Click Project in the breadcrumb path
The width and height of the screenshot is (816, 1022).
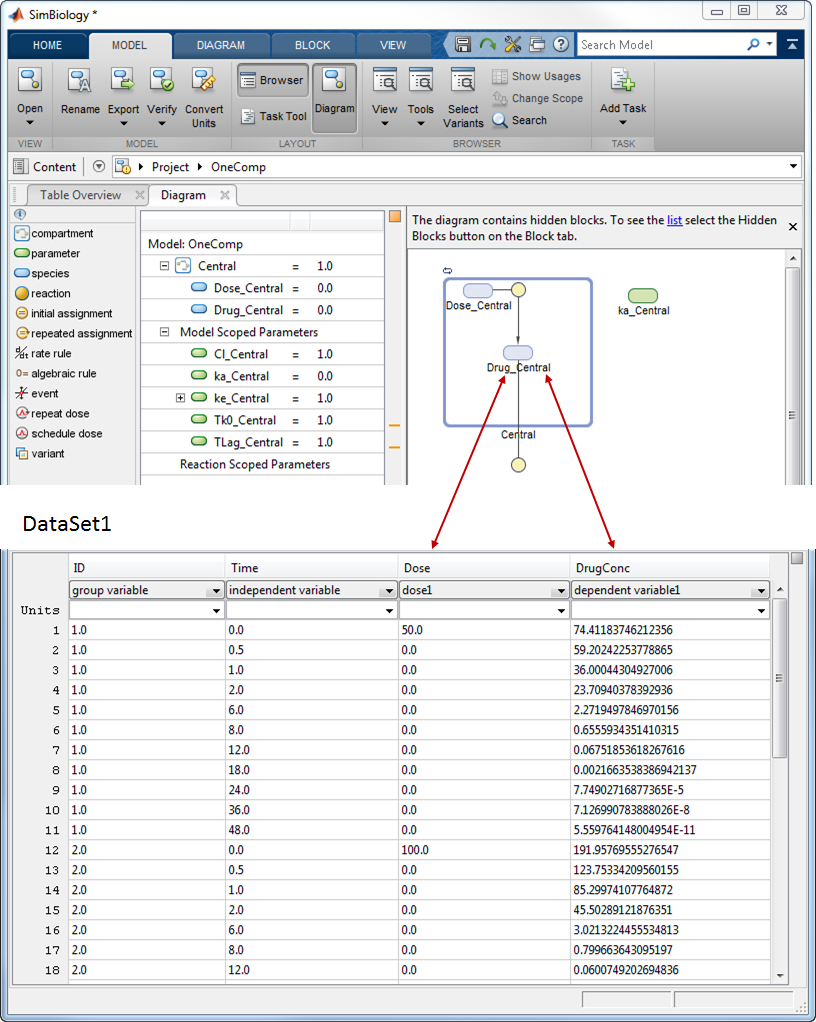pyautogui.click(x=170, y=167)
